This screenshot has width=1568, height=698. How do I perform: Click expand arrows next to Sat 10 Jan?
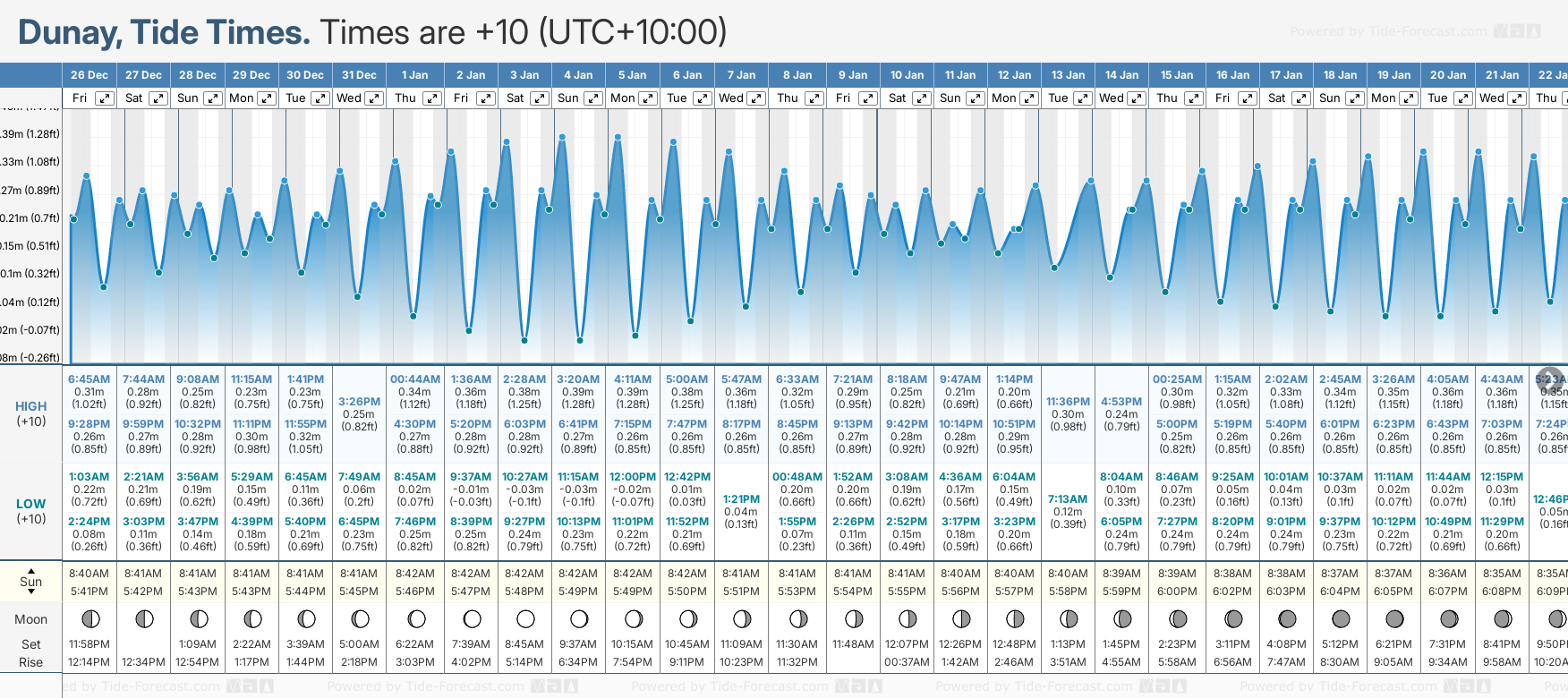[x=921, y=98]
